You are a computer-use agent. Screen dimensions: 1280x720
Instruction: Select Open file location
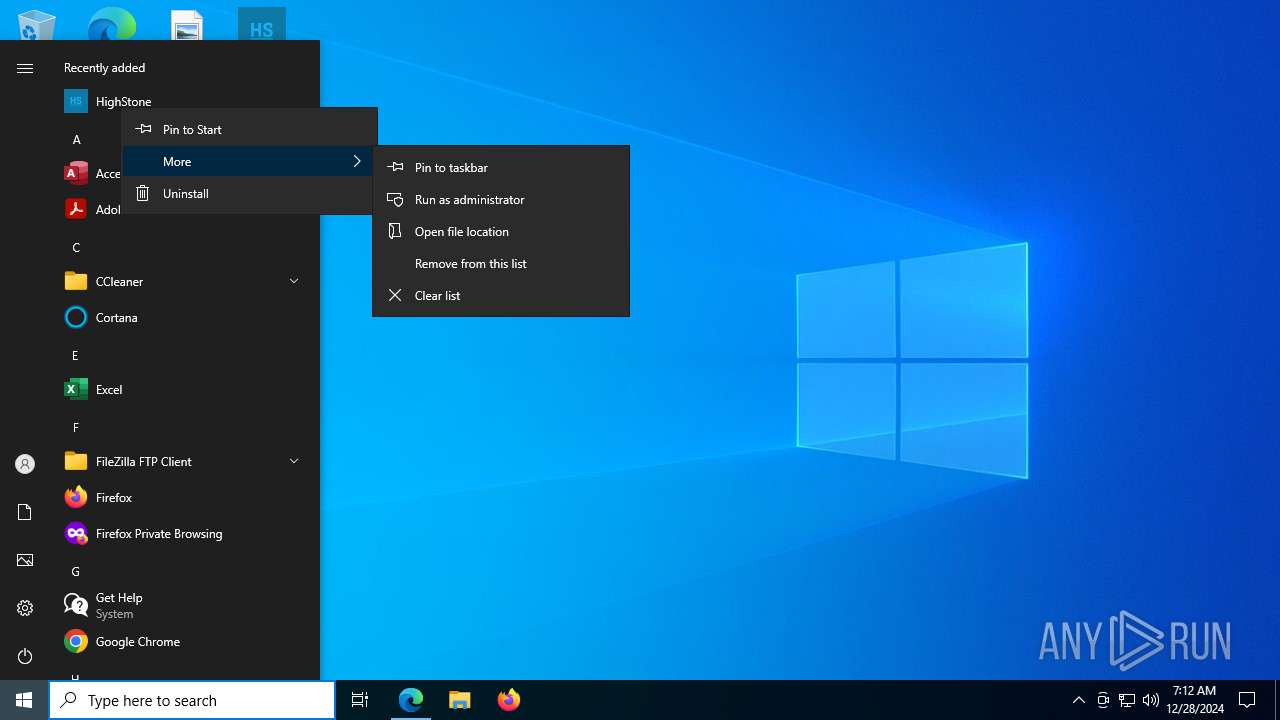click(x=501, y=231)
